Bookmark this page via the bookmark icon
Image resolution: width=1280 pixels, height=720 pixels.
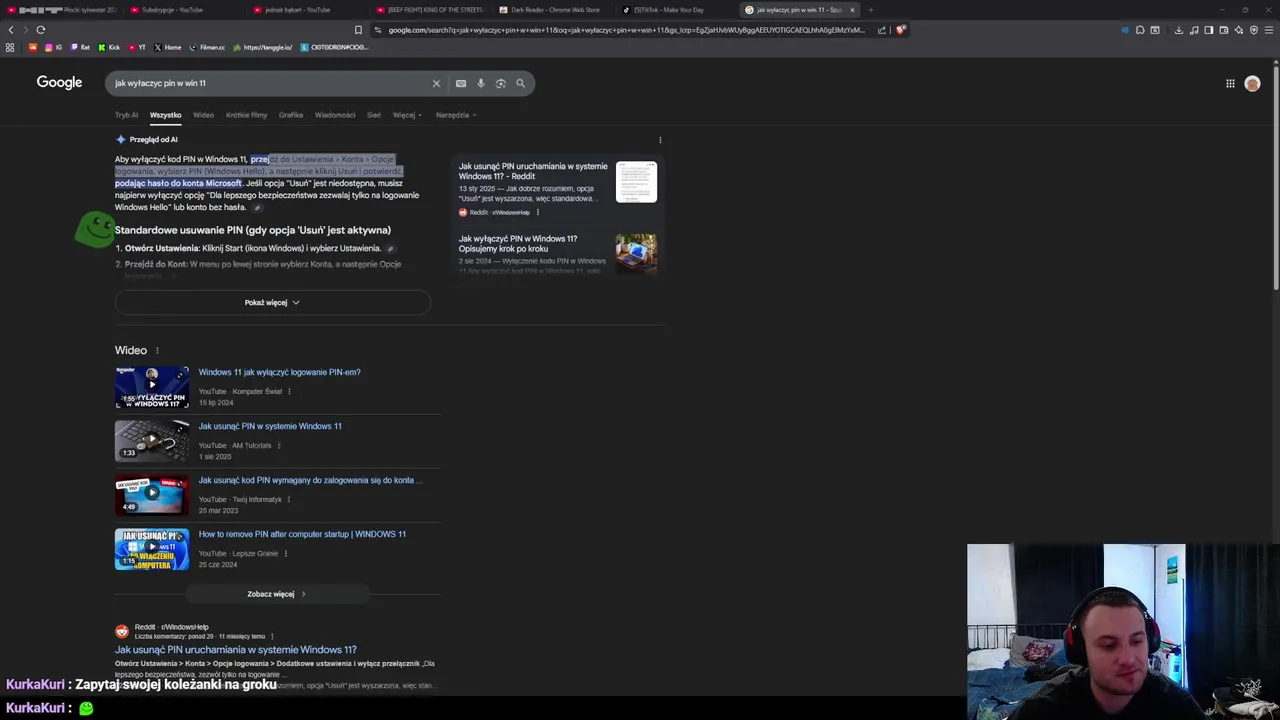(x=359, y=30)
